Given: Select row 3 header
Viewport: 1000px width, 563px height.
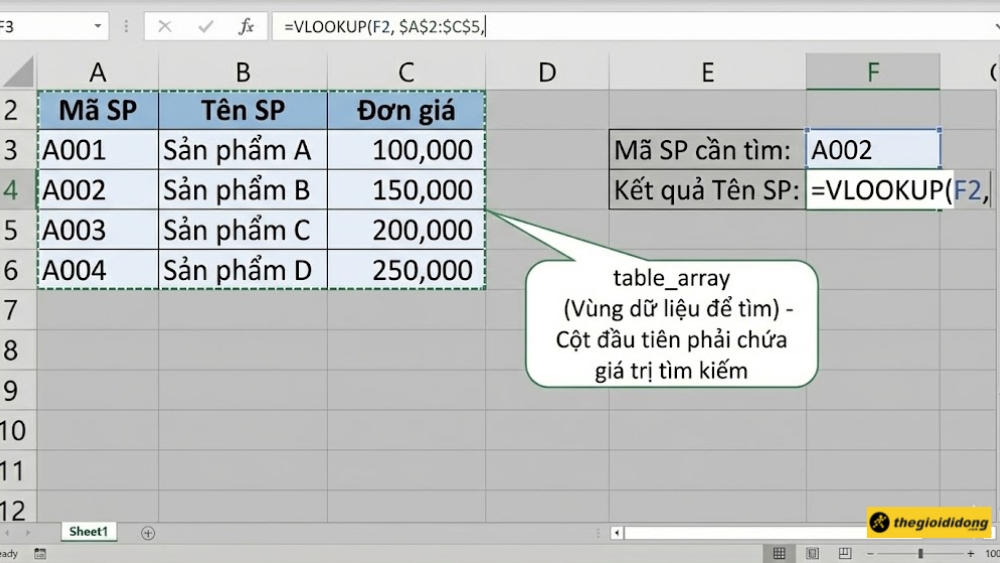Looking at the screenshot, I should (18, 150).
